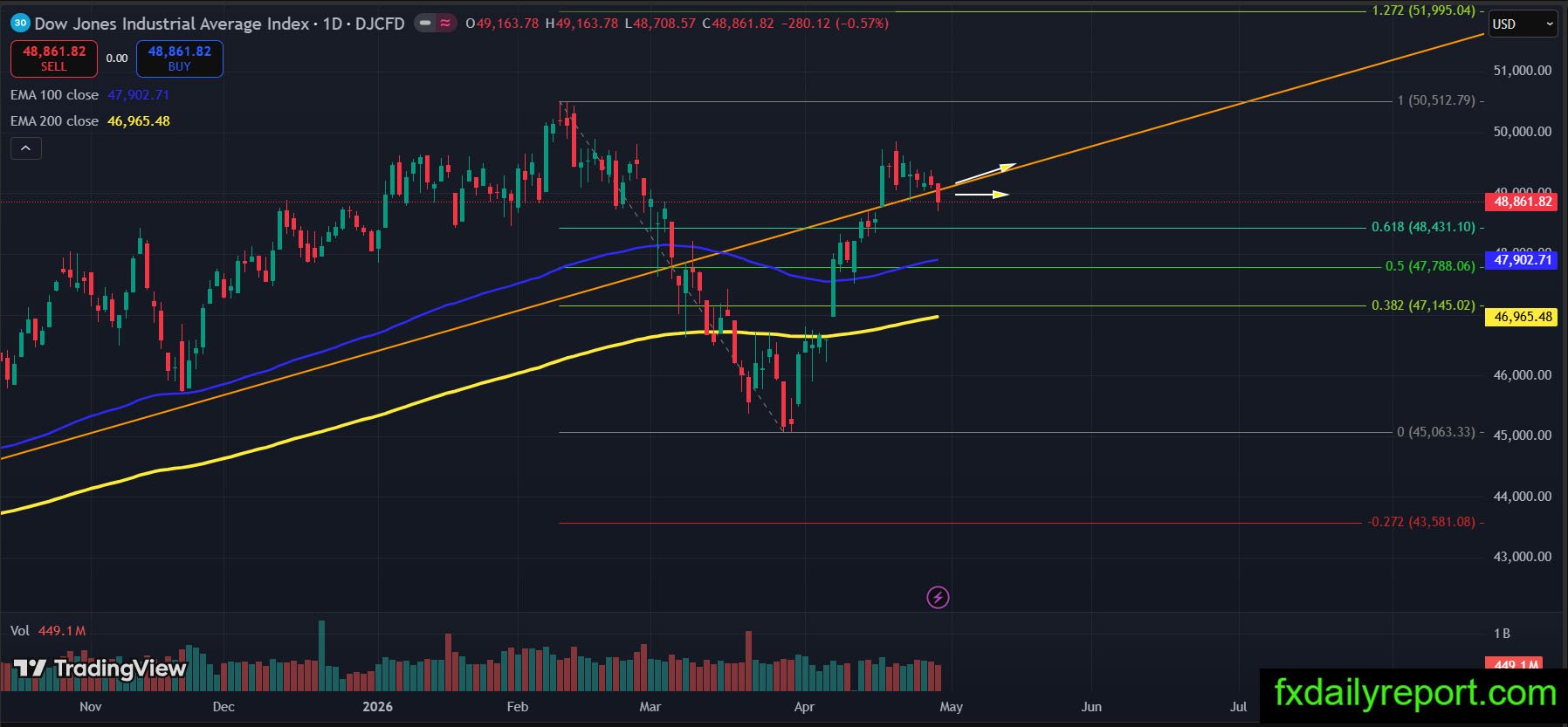Collapse the indicator legend with the chevron
The height and width of the screenshot is (727, 1568).
pos(26,148)
